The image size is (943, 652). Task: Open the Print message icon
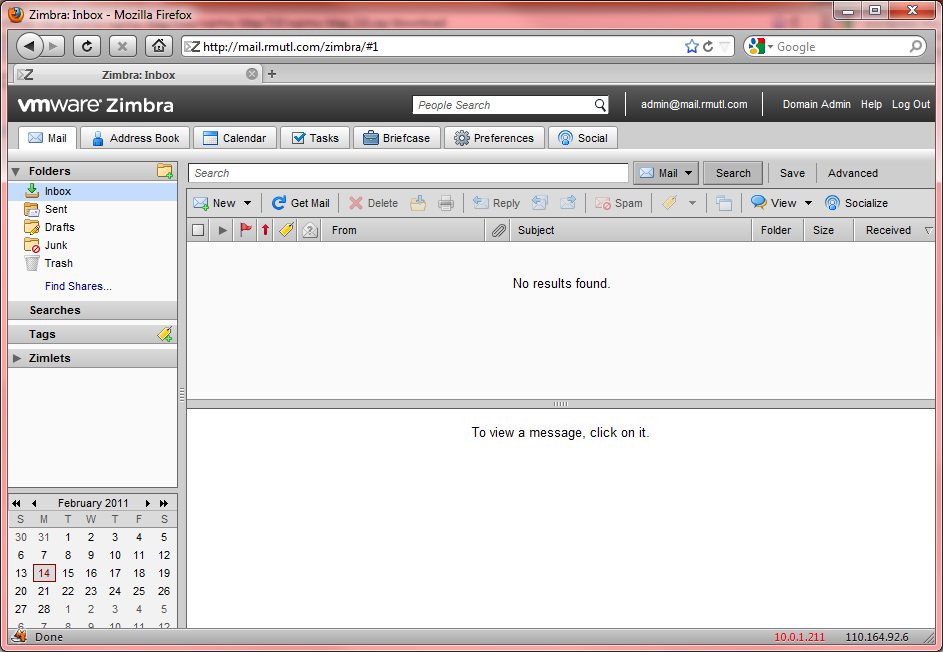coord(446,203)
